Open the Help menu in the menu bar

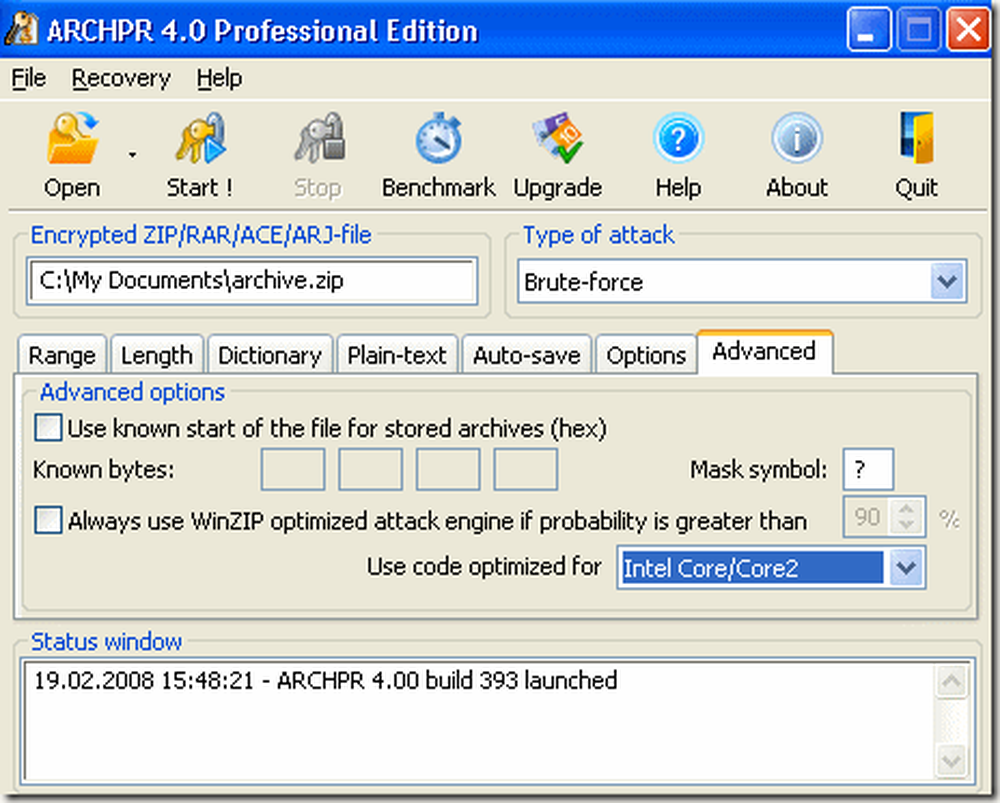tap(219, 78)
